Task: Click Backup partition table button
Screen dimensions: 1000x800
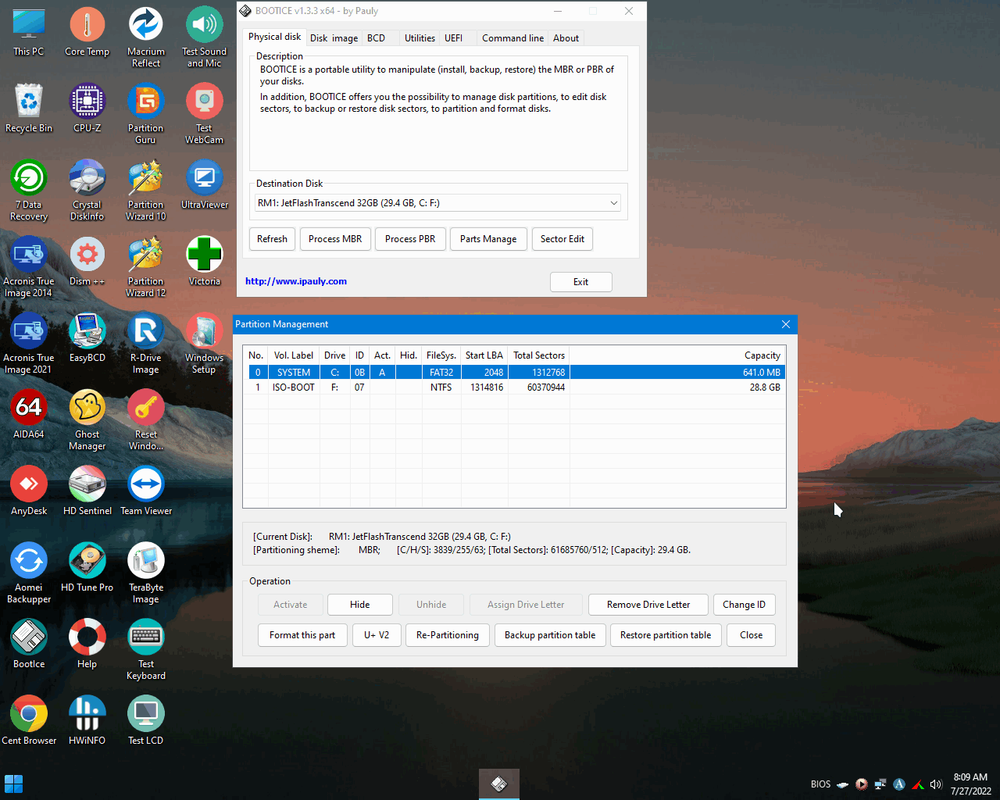Action: 550,635
